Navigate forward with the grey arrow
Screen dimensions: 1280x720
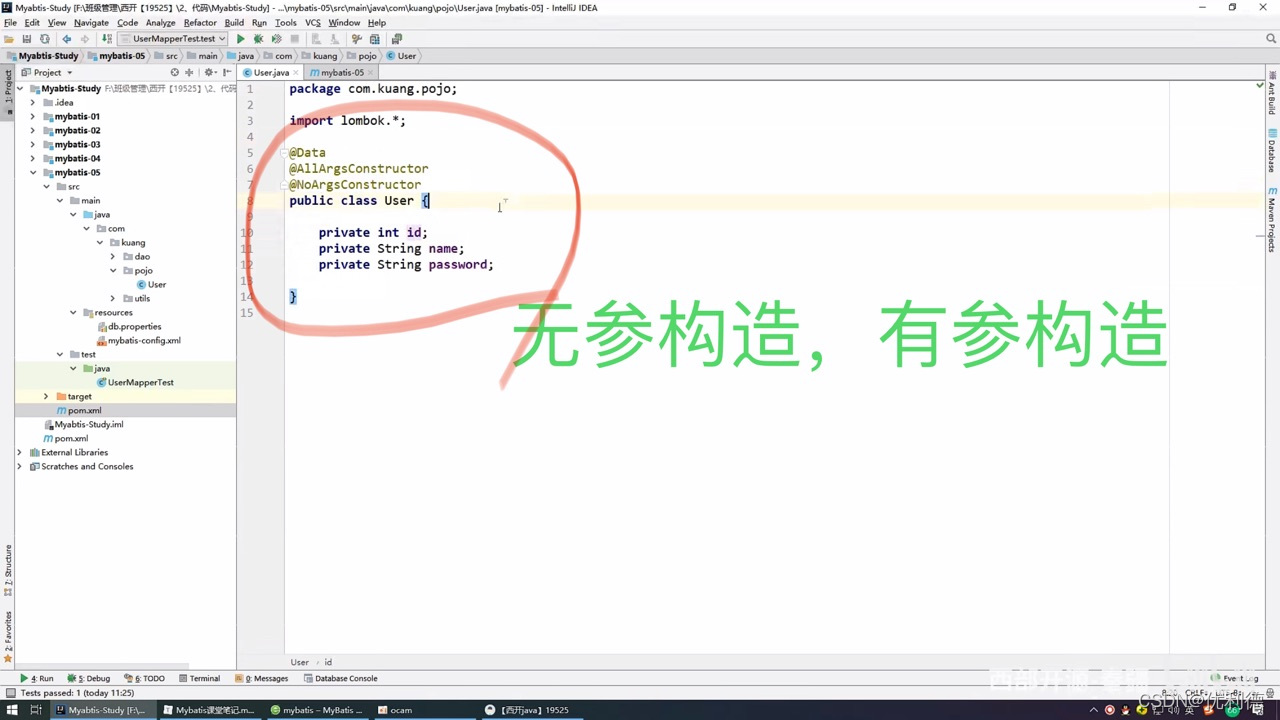(85, 39)
